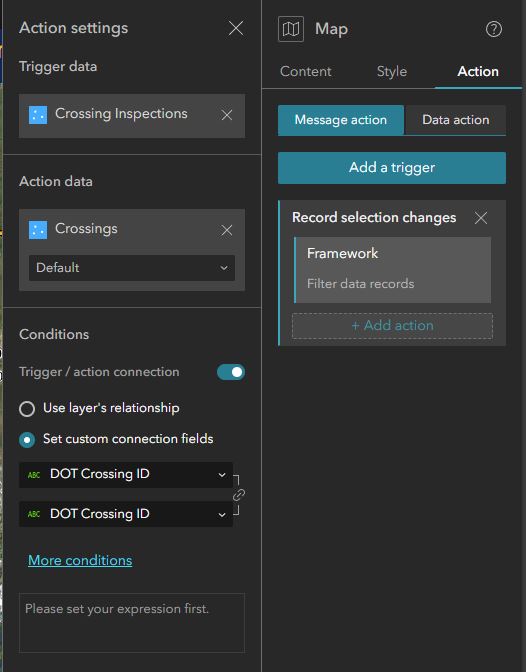Expand the first DOT Crossing ID dropdown
The width and height of the screenshot is (526, 672).
click(x=126, y=474)
